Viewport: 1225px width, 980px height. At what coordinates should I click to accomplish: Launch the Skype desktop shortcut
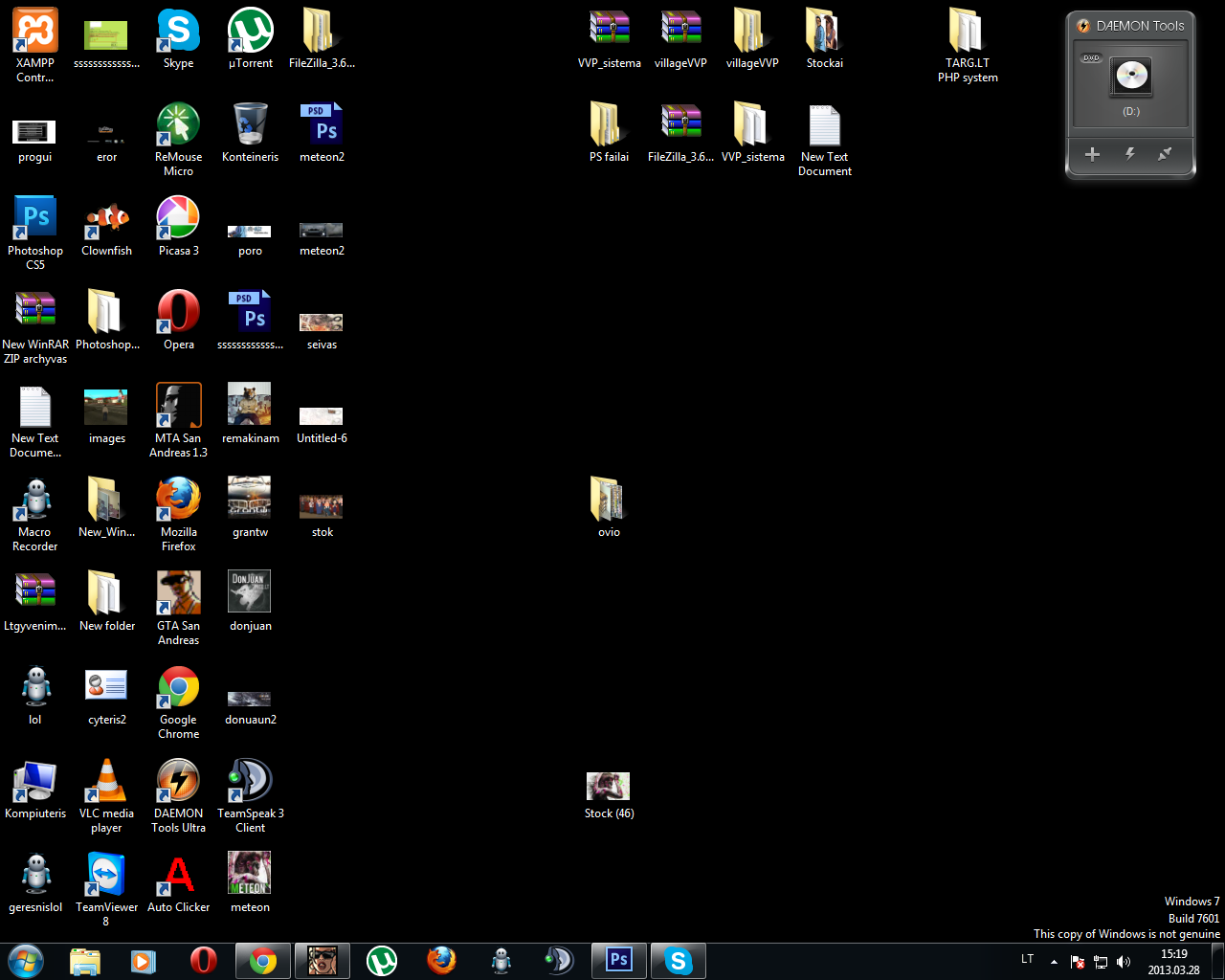click(x=178, y=38)
